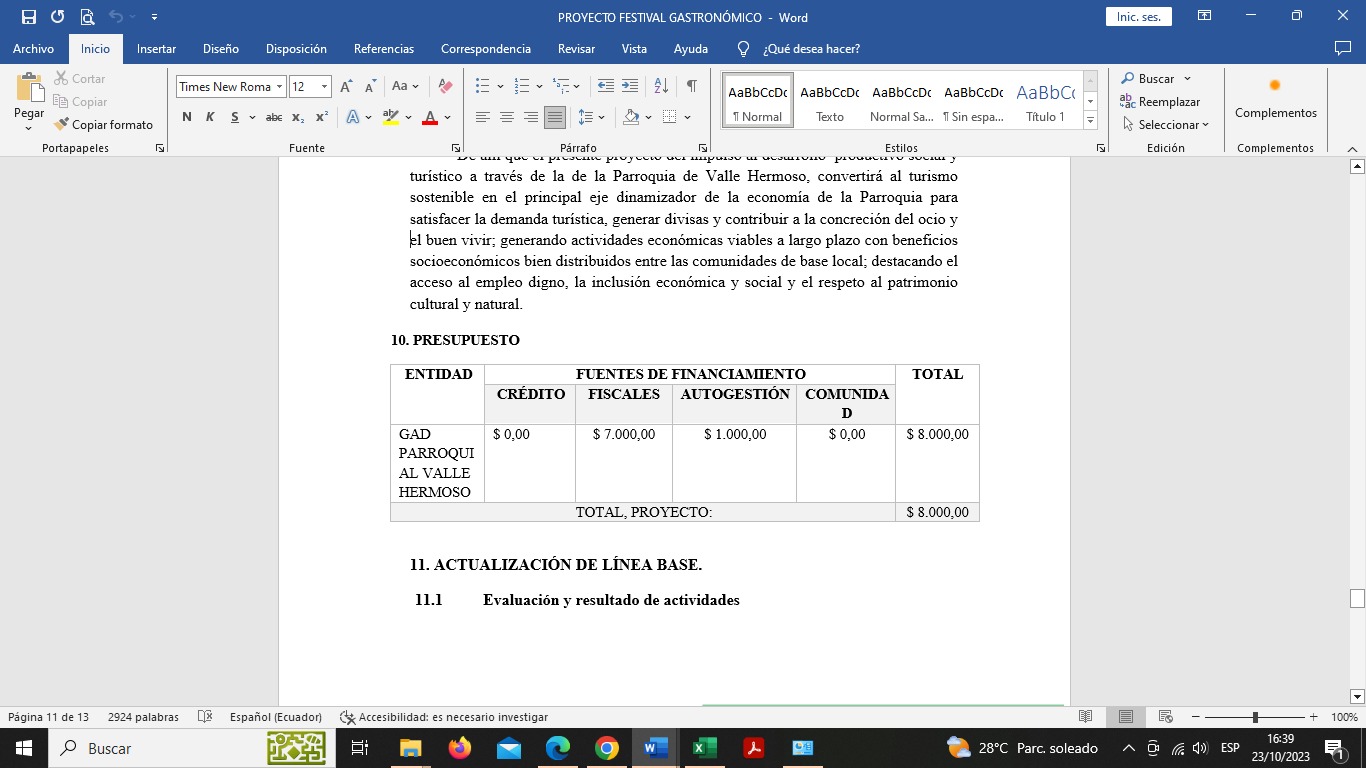The width and height of the screenshot is (1366, 768).
Task: Open the font size dropdown
Action: tap(324, 87)
